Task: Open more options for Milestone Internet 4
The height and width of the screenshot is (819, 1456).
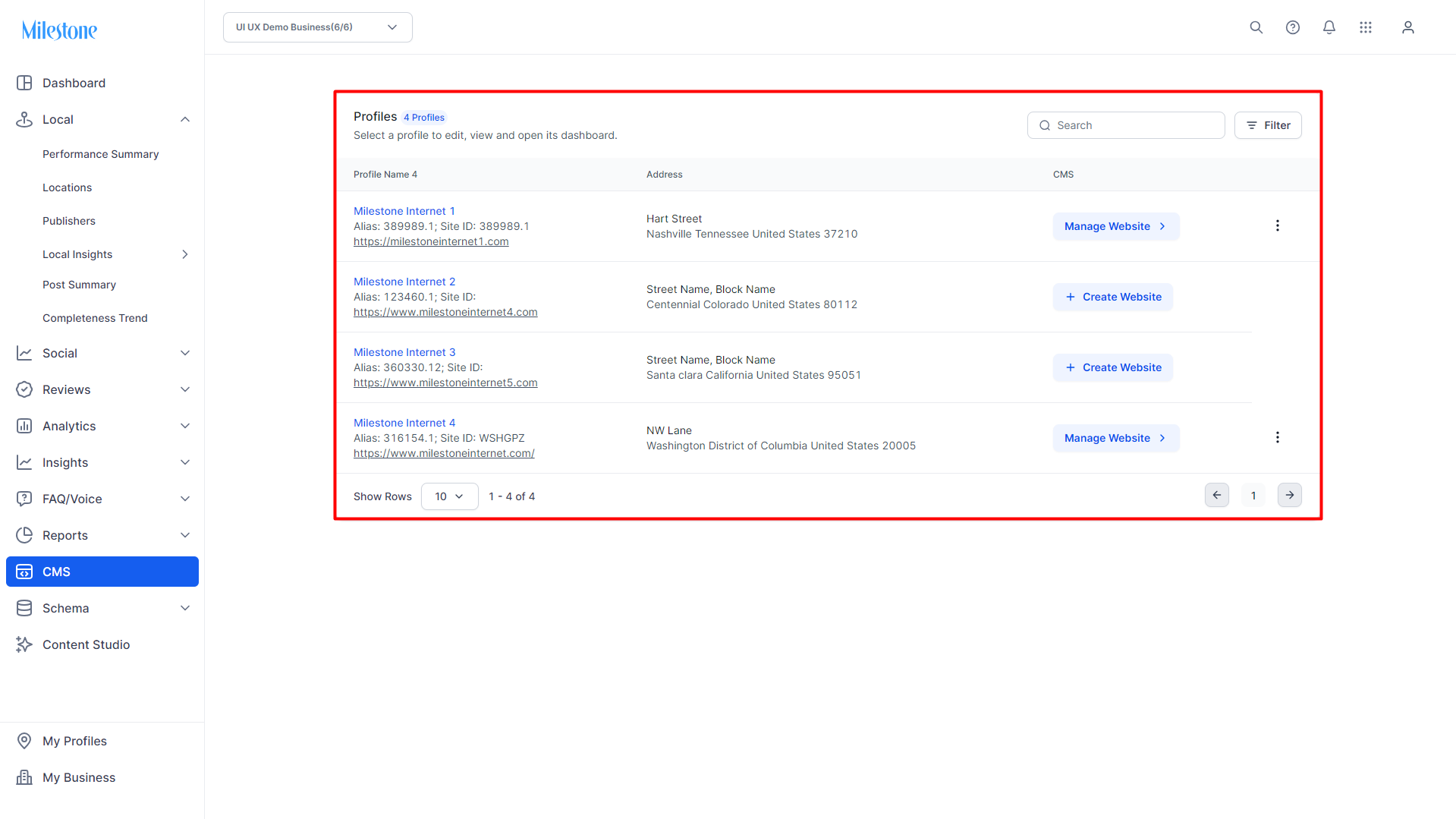Action: click(1278, 437)
